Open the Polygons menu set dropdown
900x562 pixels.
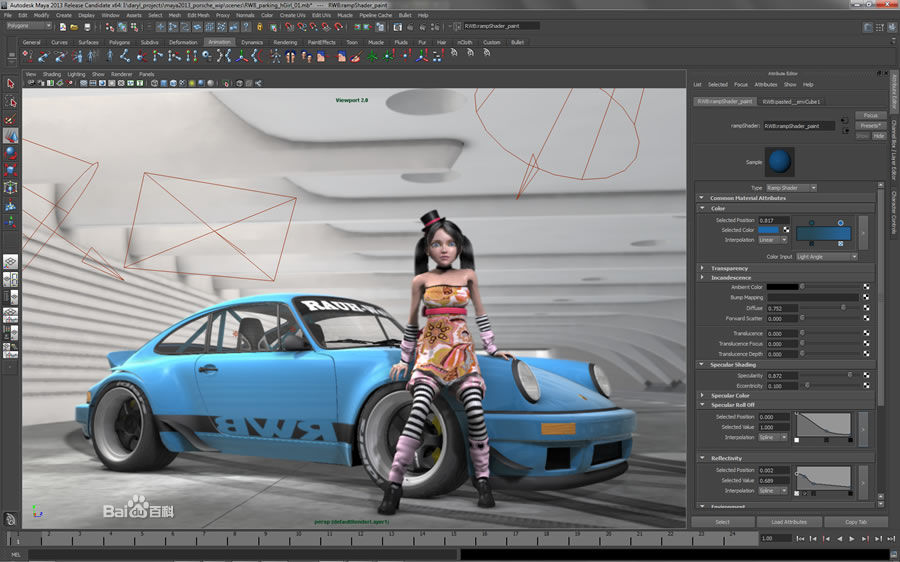29,26
